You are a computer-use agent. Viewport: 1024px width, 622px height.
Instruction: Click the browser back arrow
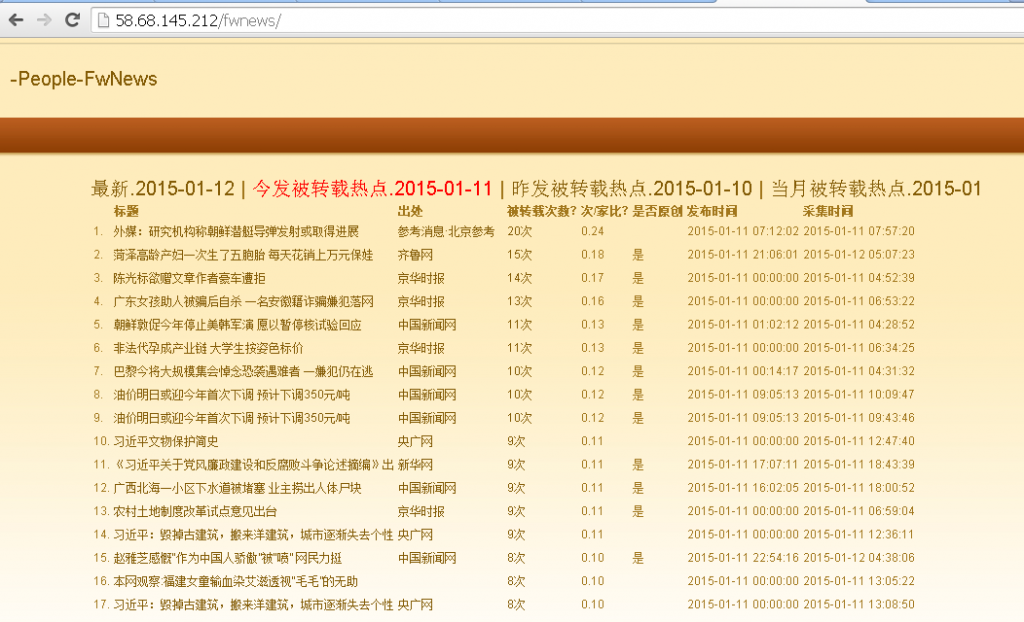point(17,20)
